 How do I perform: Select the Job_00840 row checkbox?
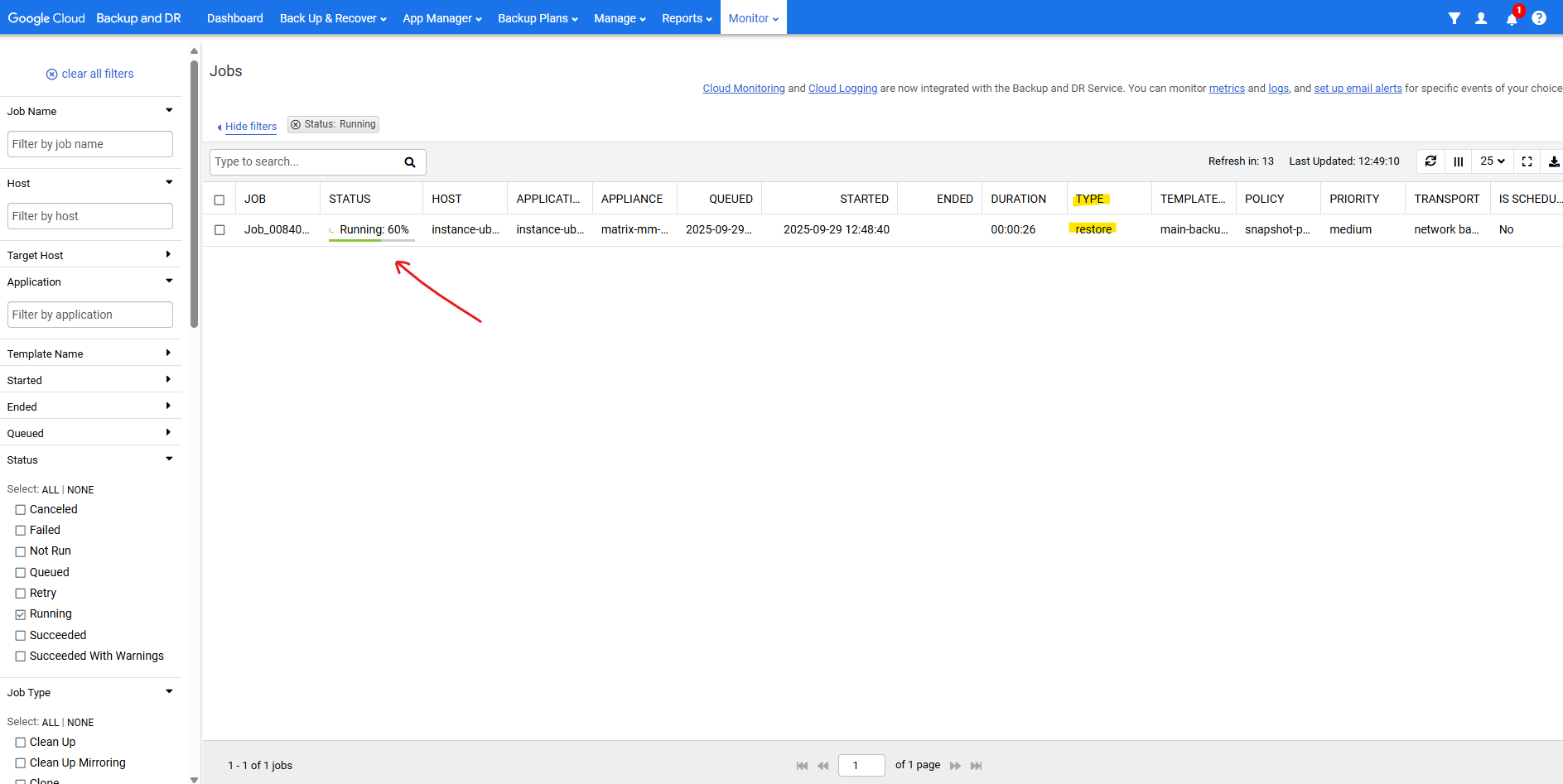[219, 230]
